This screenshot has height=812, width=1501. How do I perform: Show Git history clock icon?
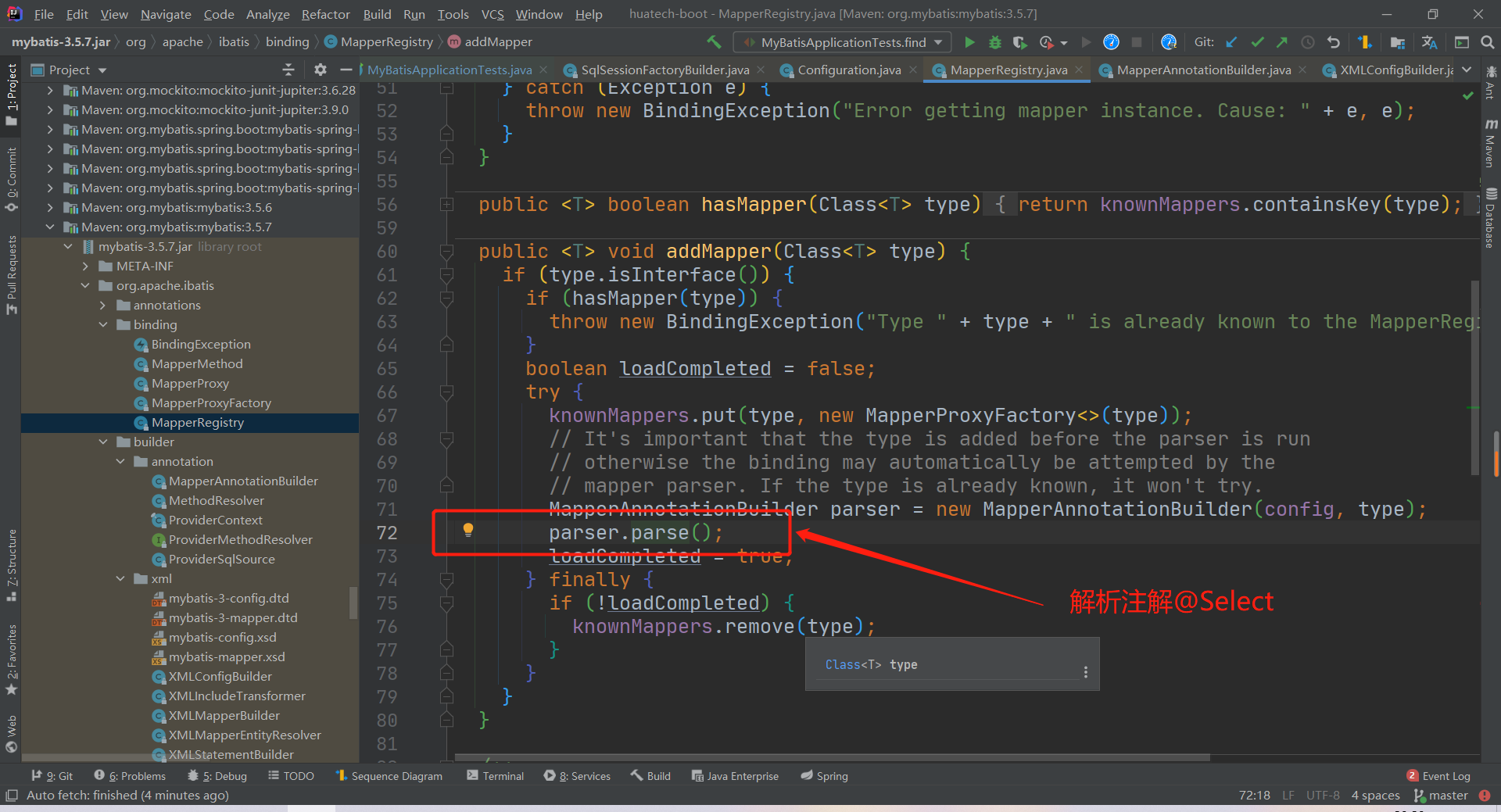[x=1308, y=42]
